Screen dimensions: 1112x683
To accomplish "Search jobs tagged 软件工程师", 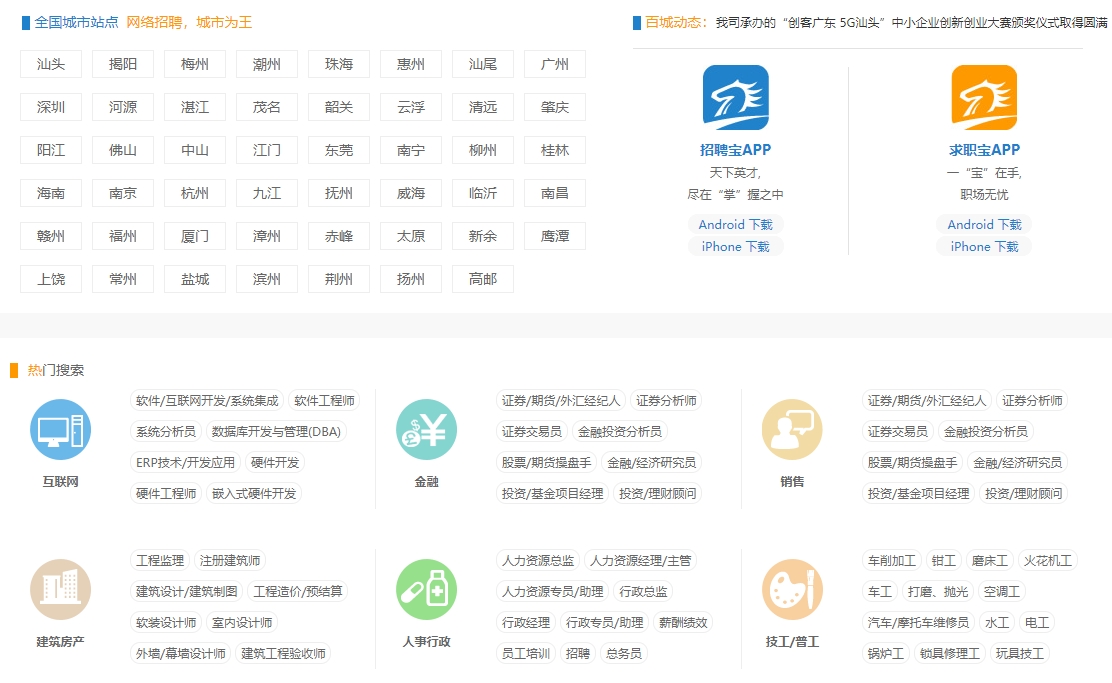I will click(324, 401).
